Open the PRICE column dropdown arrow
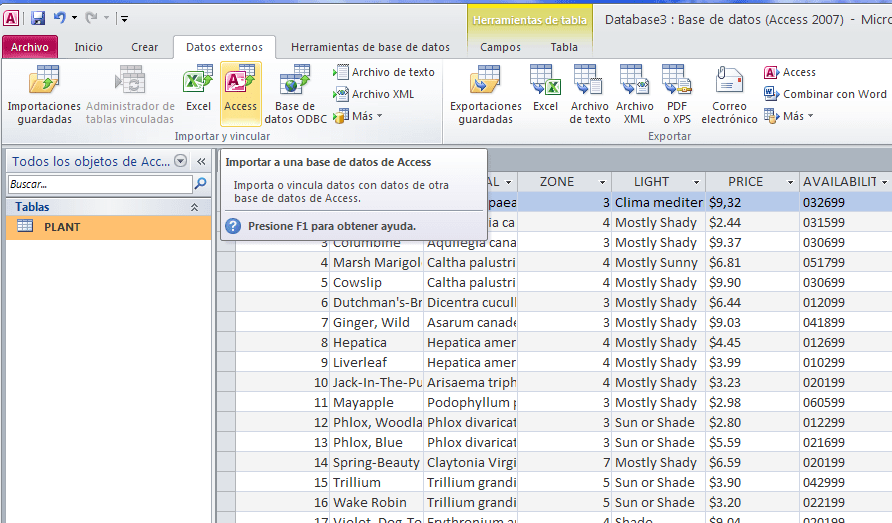 (790, 182)
